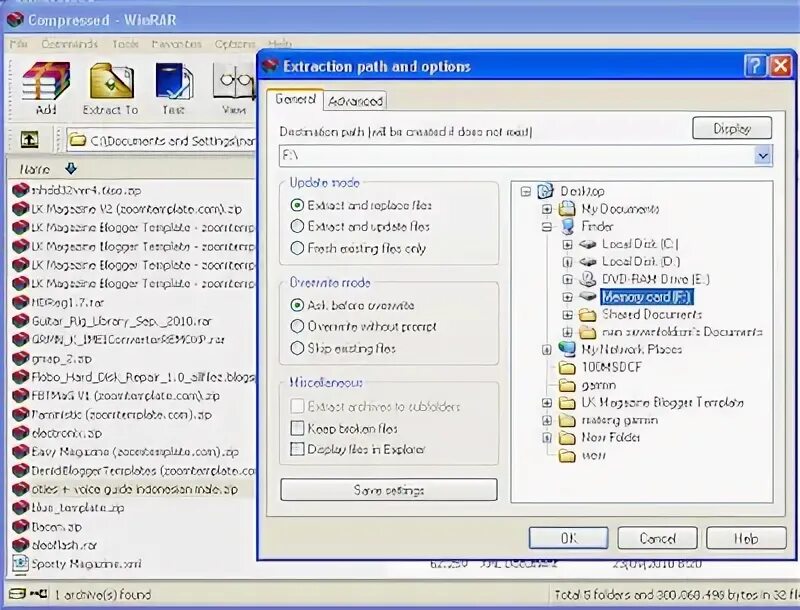Switch to the General tab
The width and height of the screenshot is (800, 610).
295,99
